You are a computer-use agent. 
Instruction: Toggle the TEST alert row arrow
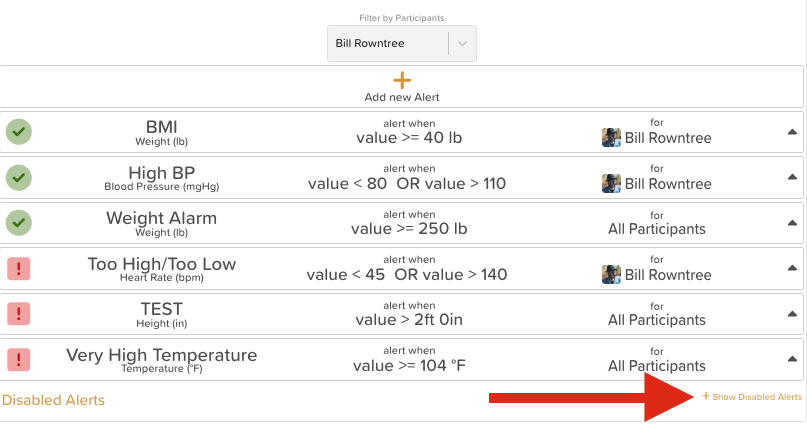pyautogui.click(x=792, y=314)
